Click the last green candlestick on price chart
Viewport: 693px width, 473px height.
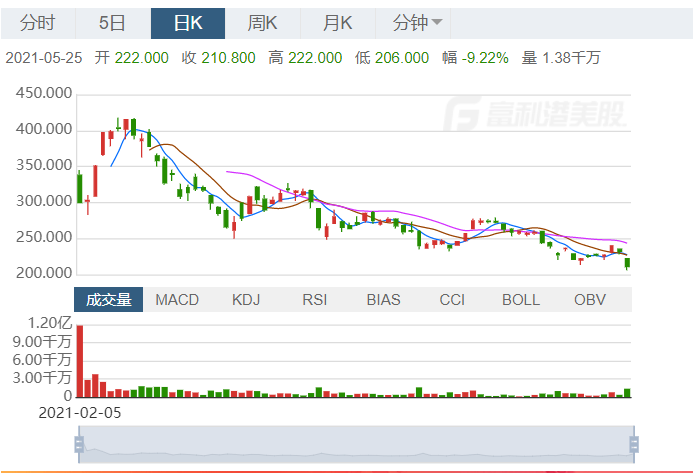628,264
